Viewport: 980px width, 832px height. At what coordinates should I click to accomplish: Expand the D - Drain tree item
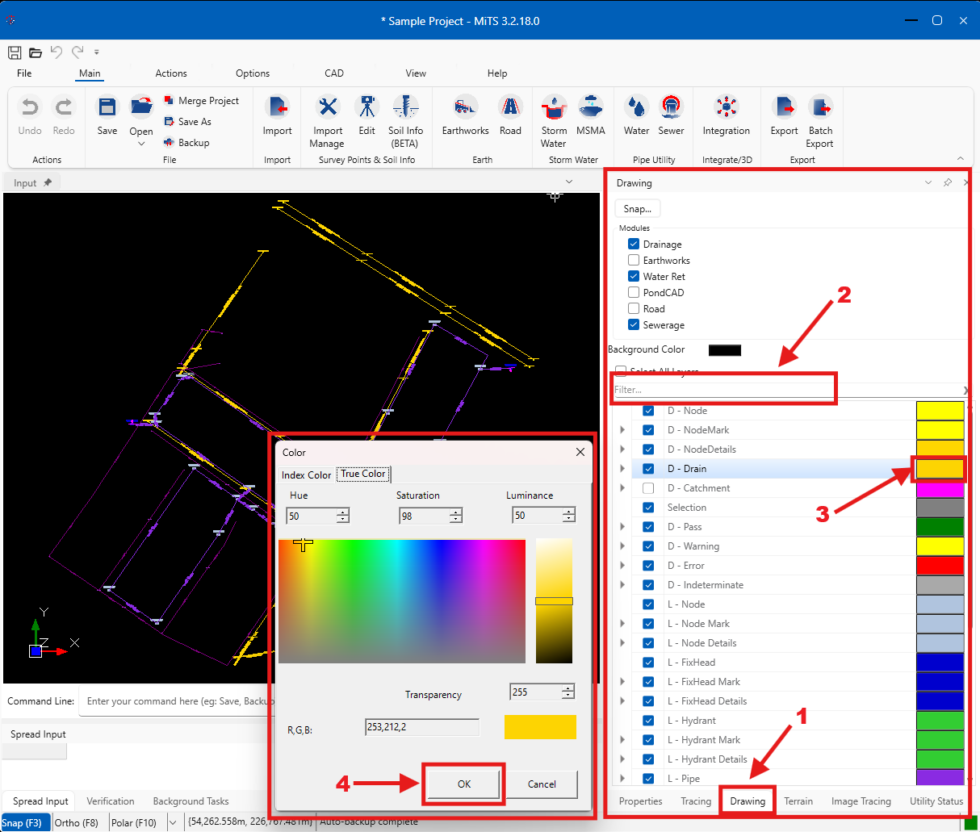[624, 468]
